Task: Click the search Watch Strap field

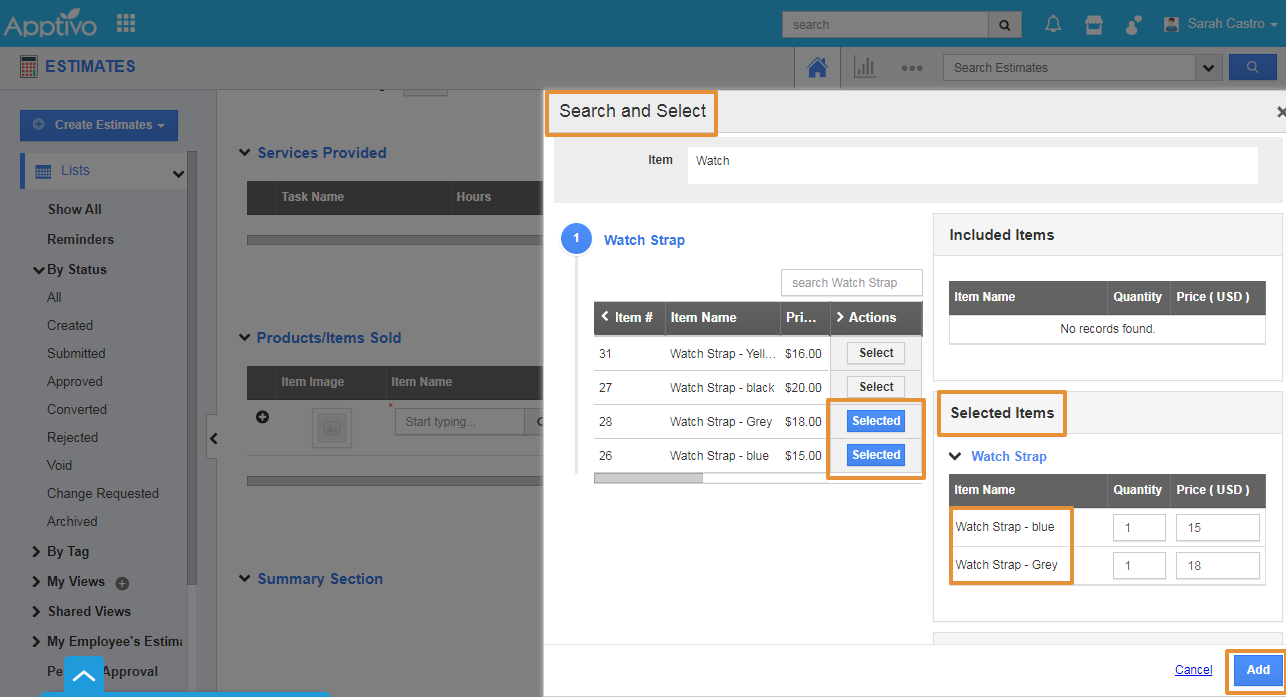Action: (x=851, y=283)
